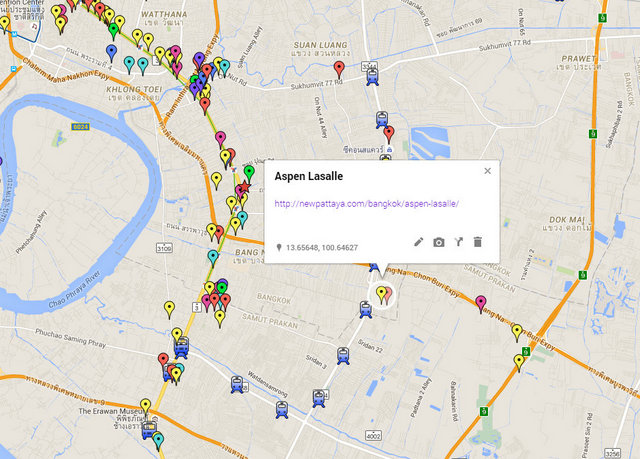Select the magenta pin on Bang Na Chon Buri Expy
Screen dimensions: 640x459
pyautogui.click(x=481, y=304)
